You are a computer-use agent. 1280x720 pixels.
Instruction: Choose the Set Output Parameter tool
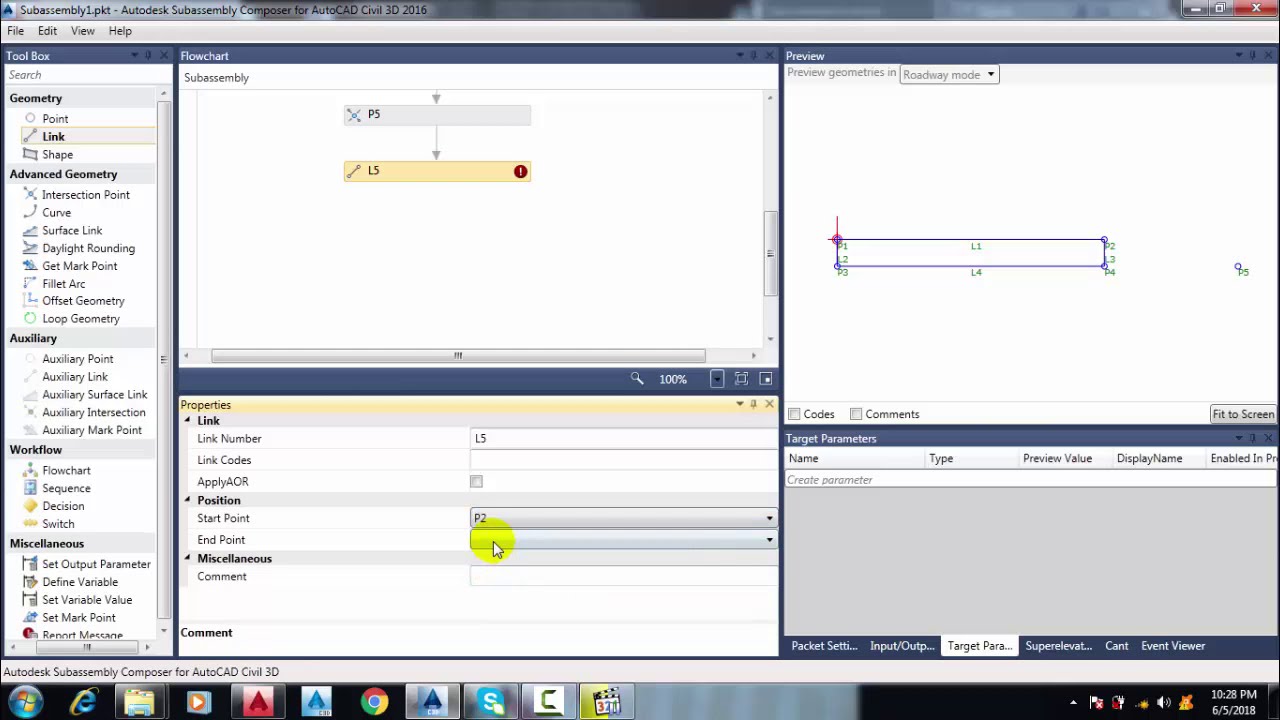tap(96, 564)
